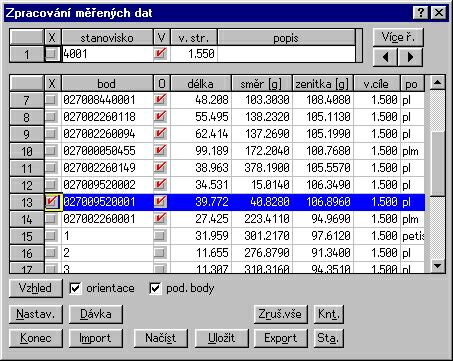This screenshot has width=453, height=361.
Task: Click length value 11.655
Action: tap(201, 253)
